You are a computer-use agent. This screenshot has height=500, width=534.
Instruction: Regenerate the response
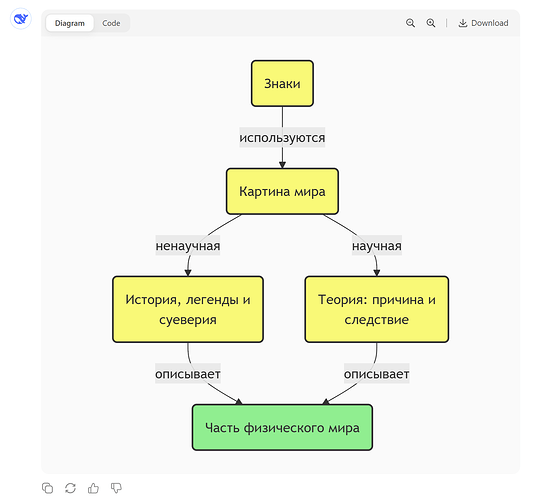pos(70,488)
